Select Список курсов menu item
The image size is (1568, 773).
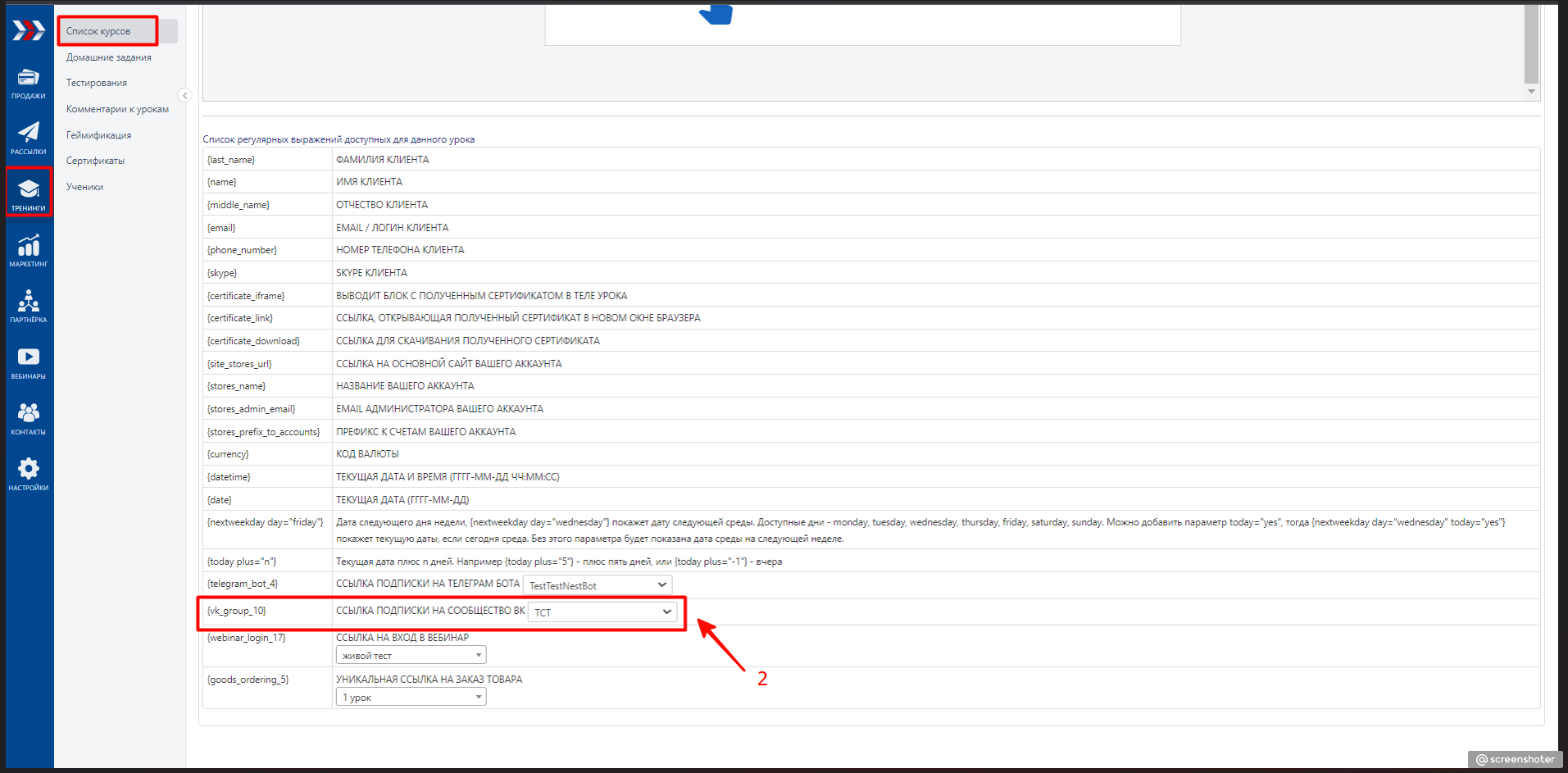pyautogui.click(x=98, y=31)
